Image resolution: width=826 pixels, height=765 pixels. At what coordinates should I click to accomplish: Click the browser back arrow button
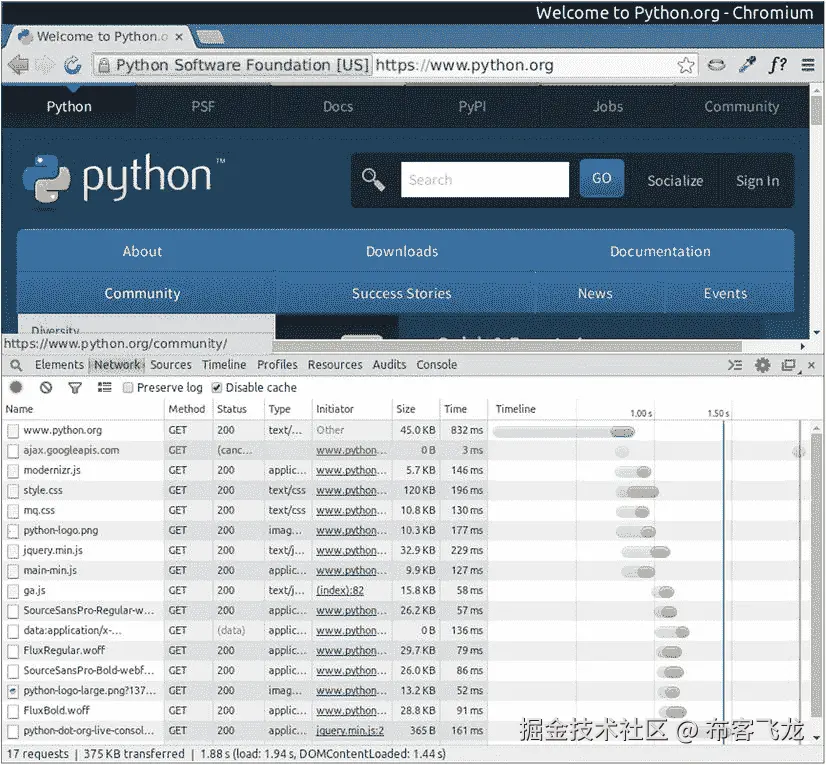[18, 65]
